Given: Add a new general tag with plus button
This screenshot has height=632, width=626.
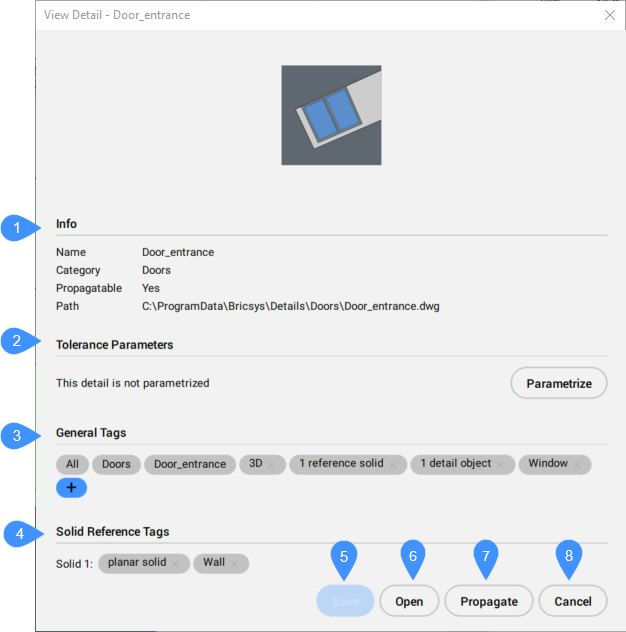Looking at the screenshot, I should tap(72, 488).
